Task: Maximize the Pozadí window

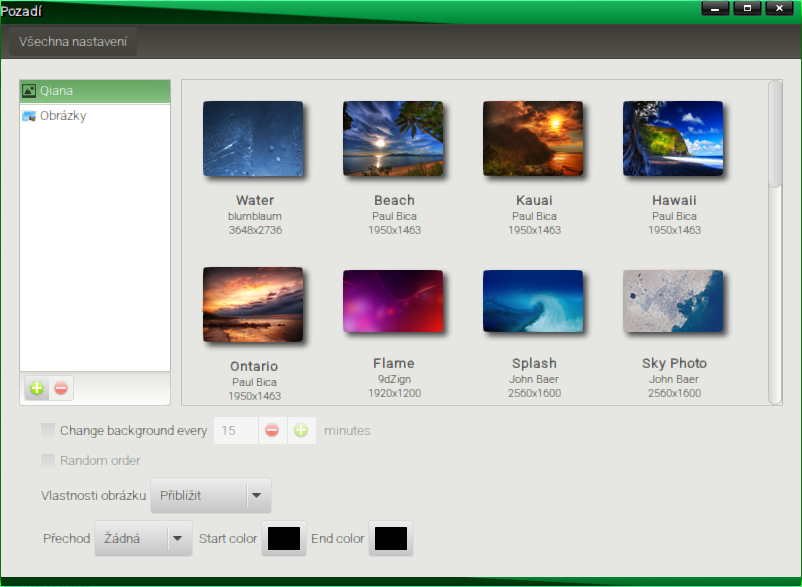Action: click(747, 8)
